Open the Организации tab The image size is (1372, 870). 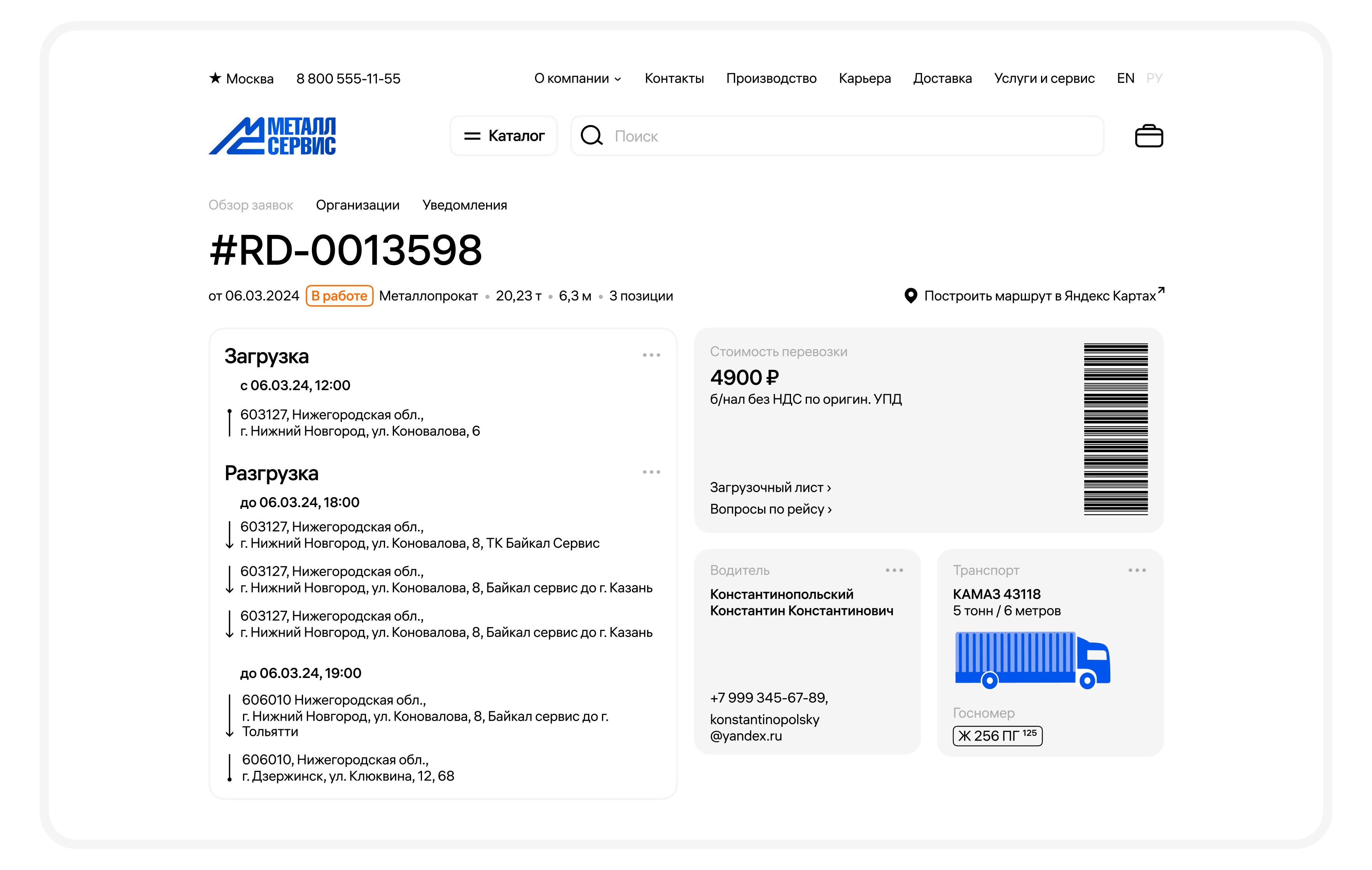(357, 205)
